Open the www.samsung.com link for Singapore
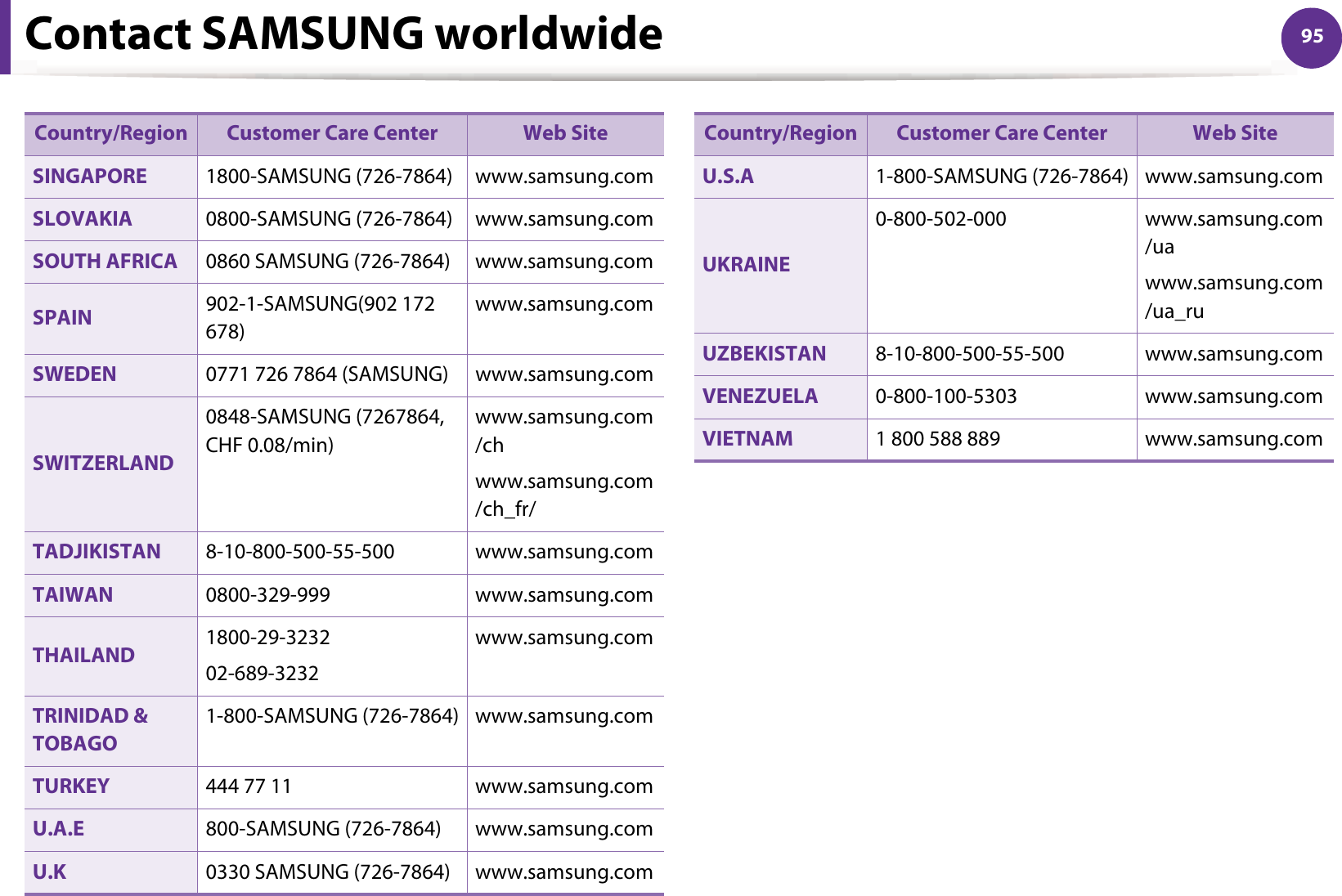 click(564, 177)
